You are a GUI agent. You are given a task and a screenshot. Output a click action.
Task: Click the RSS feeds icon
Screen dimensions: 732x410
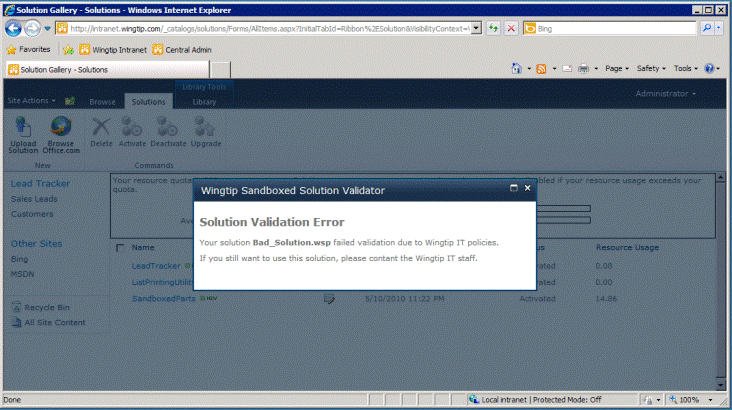point(541,69)
